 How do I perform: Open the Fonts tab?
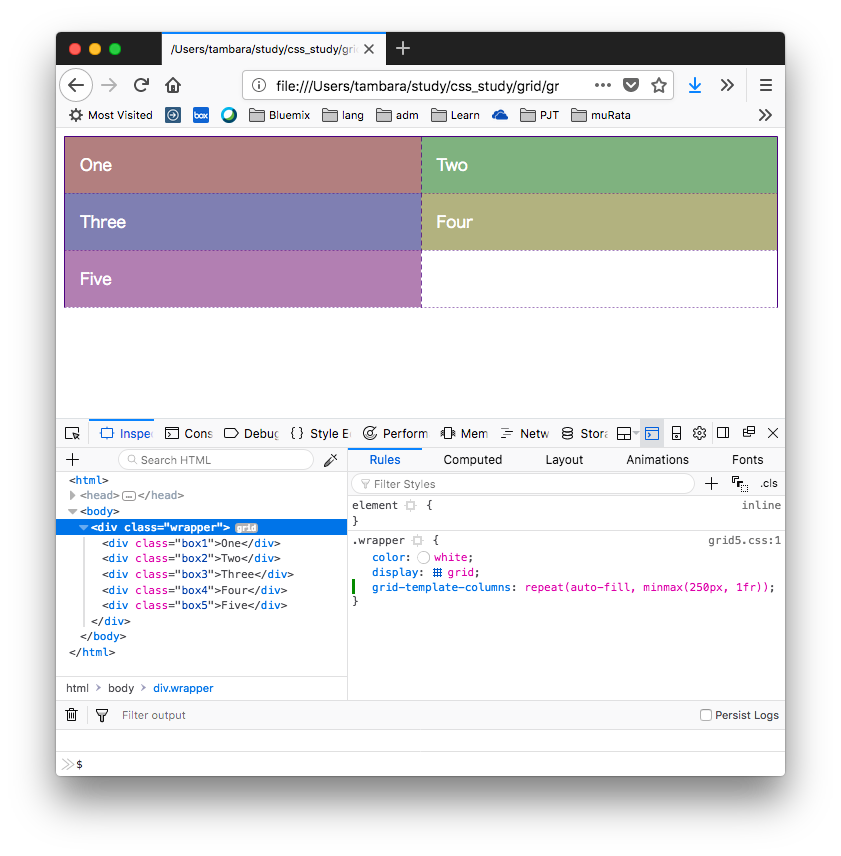[747, 460]
